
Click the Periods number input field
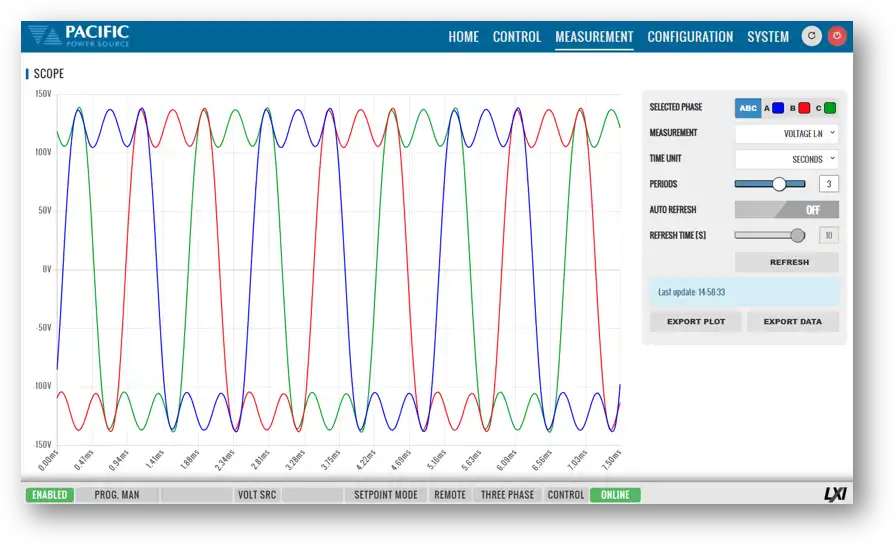pyautogui.click(x=828, y=184)
